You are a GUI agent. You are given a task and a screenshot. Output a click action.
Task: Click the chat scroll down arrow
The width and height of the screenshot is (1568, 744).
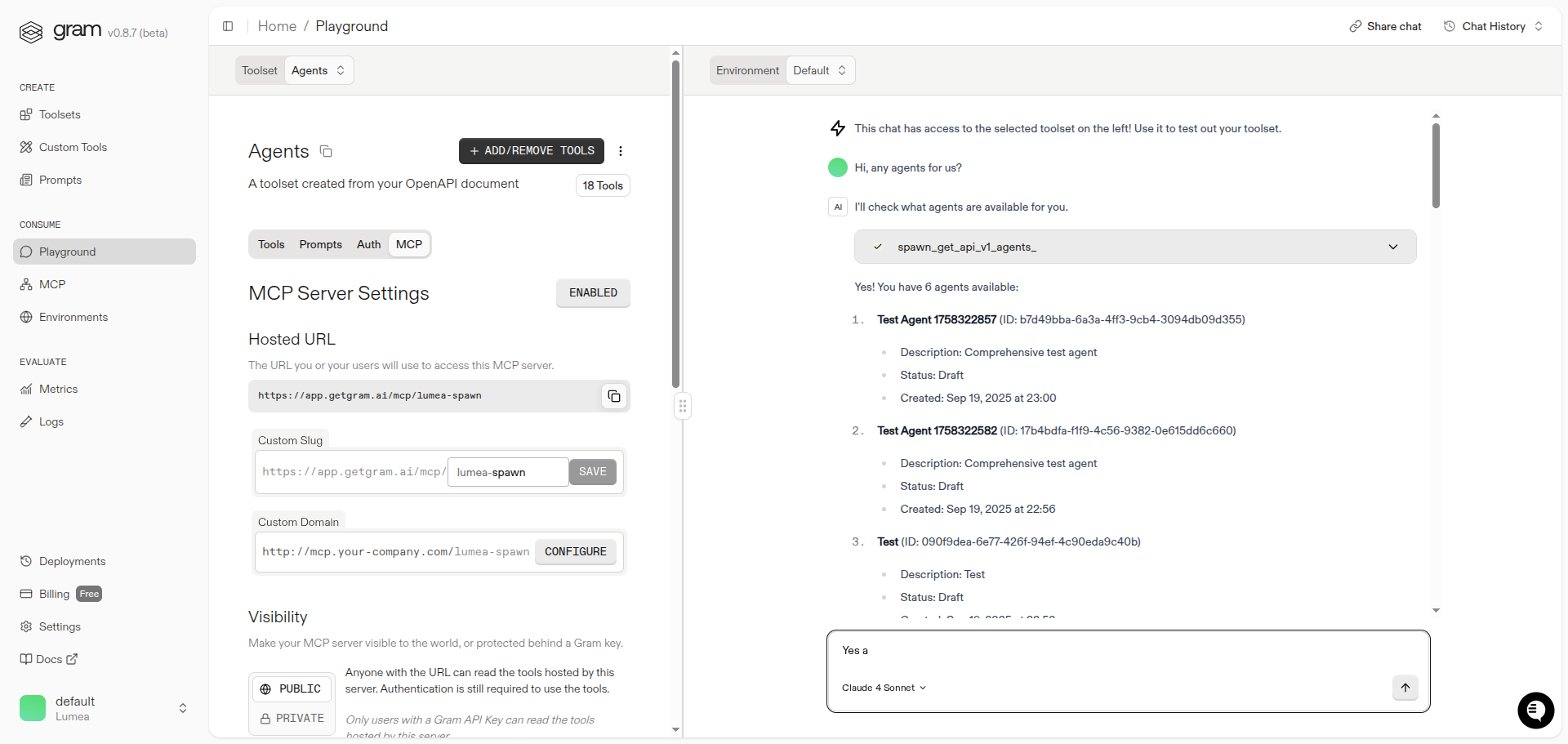click(1436, 610)
